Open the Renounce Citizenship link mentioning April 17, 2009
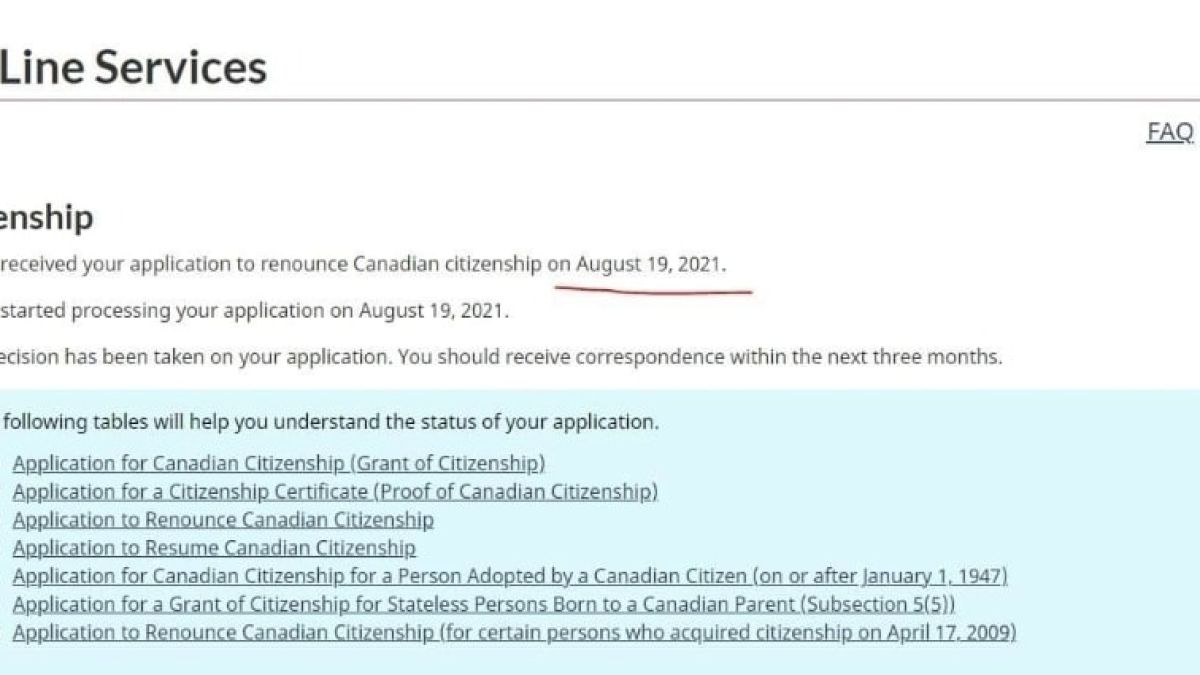 tap(514, 632)
